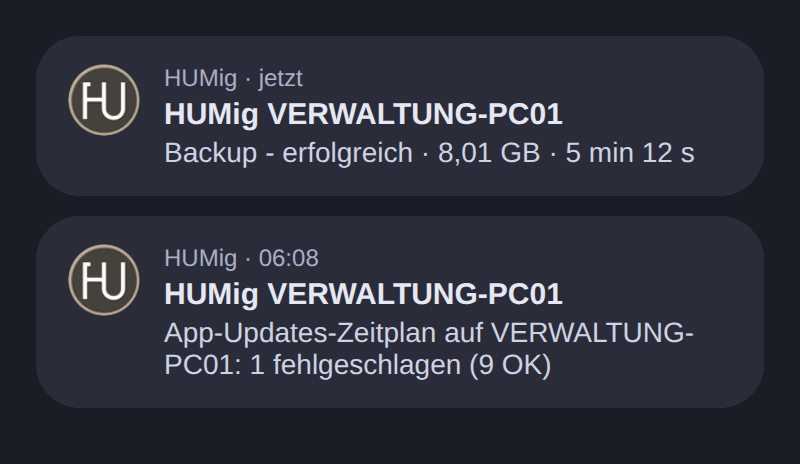Screen dimensions: 800x464
Task: Click the HUMig app name beside 06:08
Action: [201, 258]
